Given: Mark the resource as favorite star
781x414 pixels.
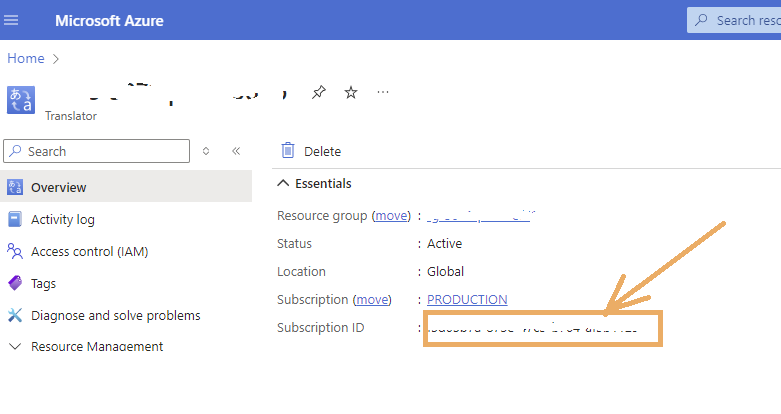Looking at the screenshot, I should 351,92.
